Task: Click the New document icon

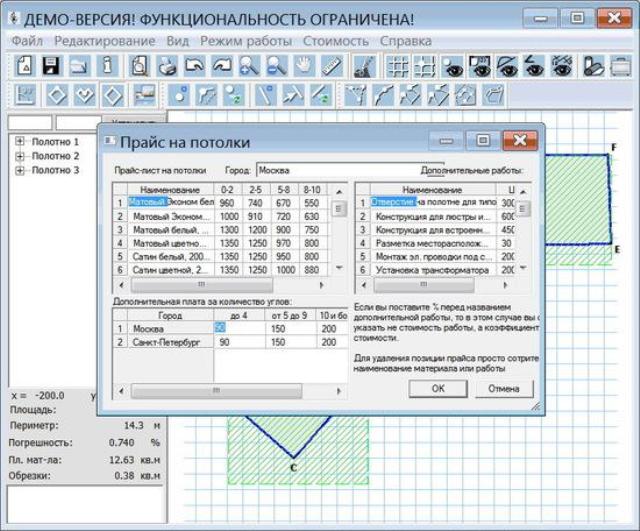Action: click(x=24, y=66)
